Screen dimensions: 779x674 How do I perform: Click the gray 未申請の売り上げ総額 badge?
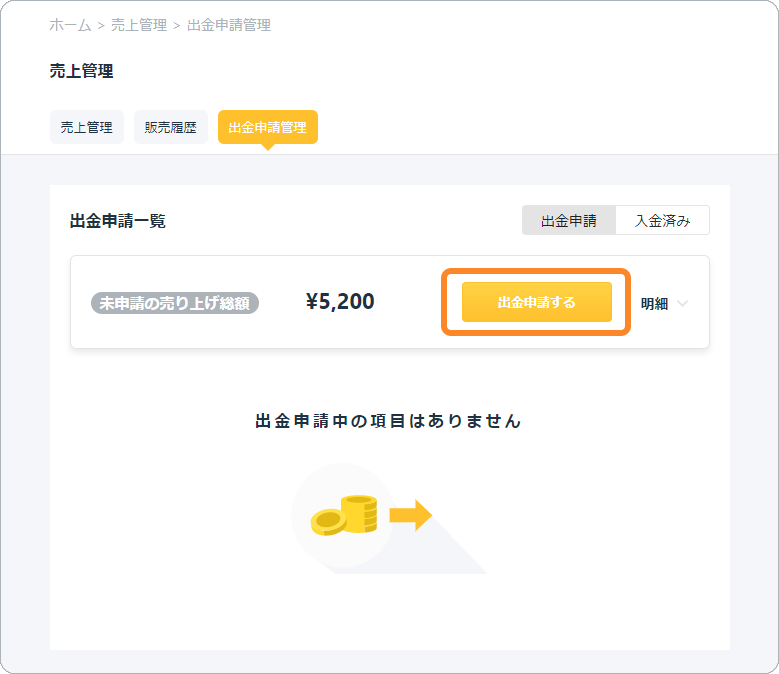(175, 303)
